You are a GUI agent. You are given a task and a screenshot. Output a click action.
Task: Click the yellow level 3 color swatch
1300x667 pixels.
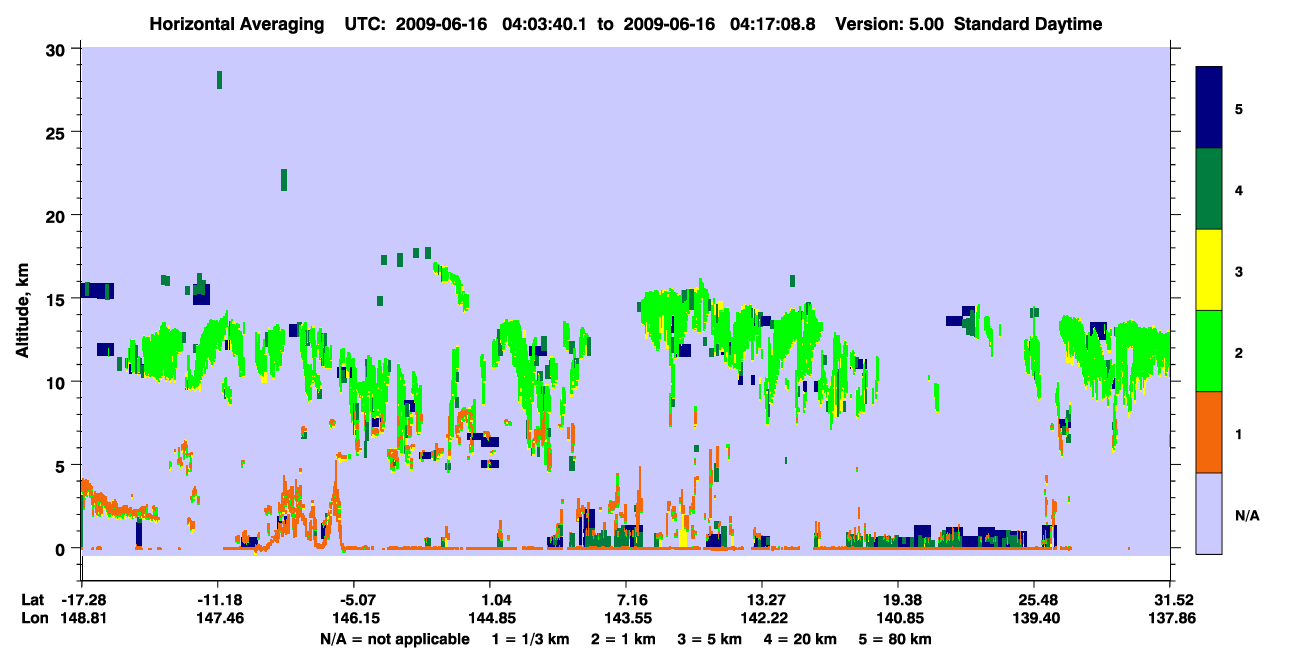(x=1209, y=270)
